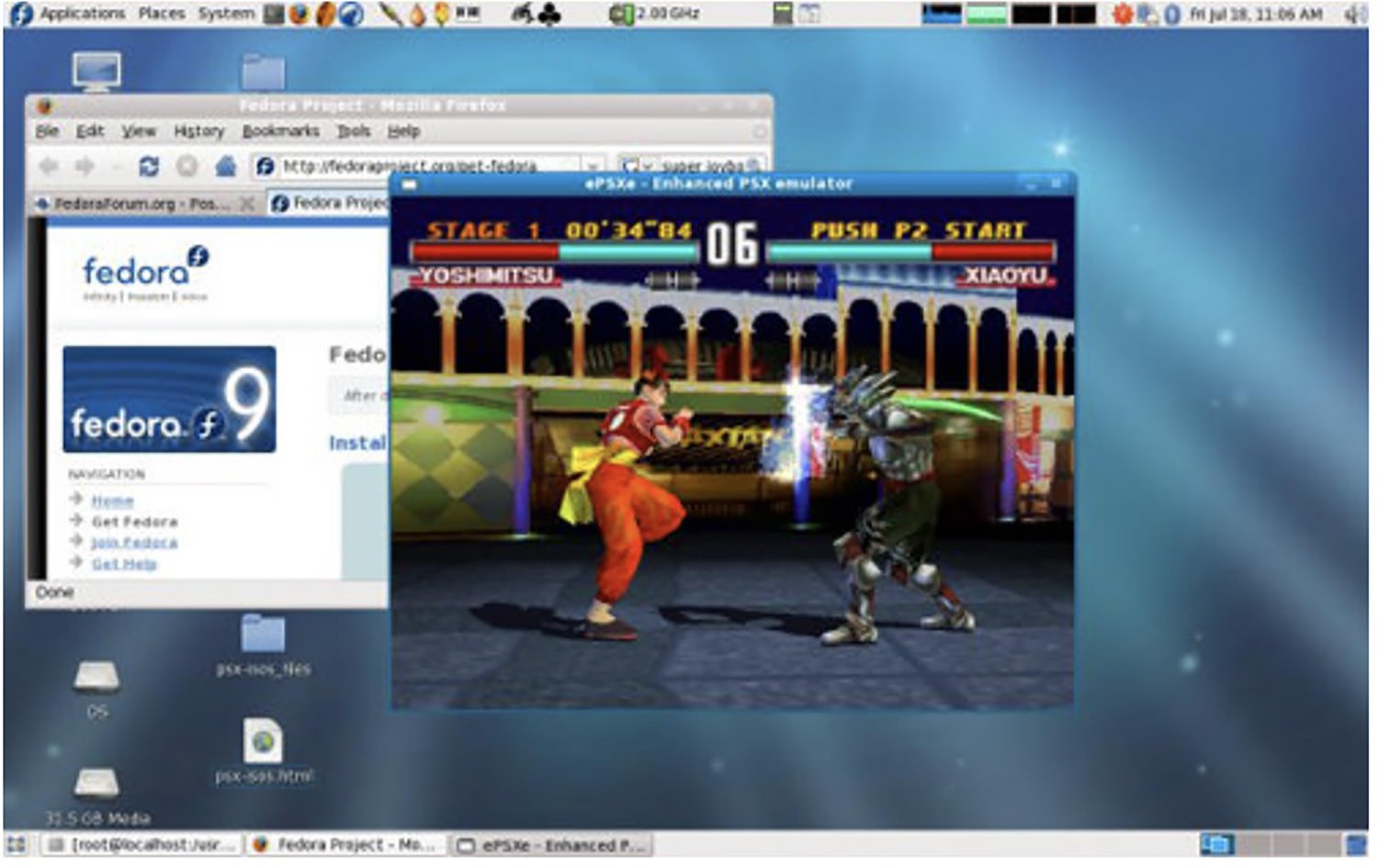1378x868 pixels.
Task: Open the Firefox Help menu
Action: click(403, 131)
